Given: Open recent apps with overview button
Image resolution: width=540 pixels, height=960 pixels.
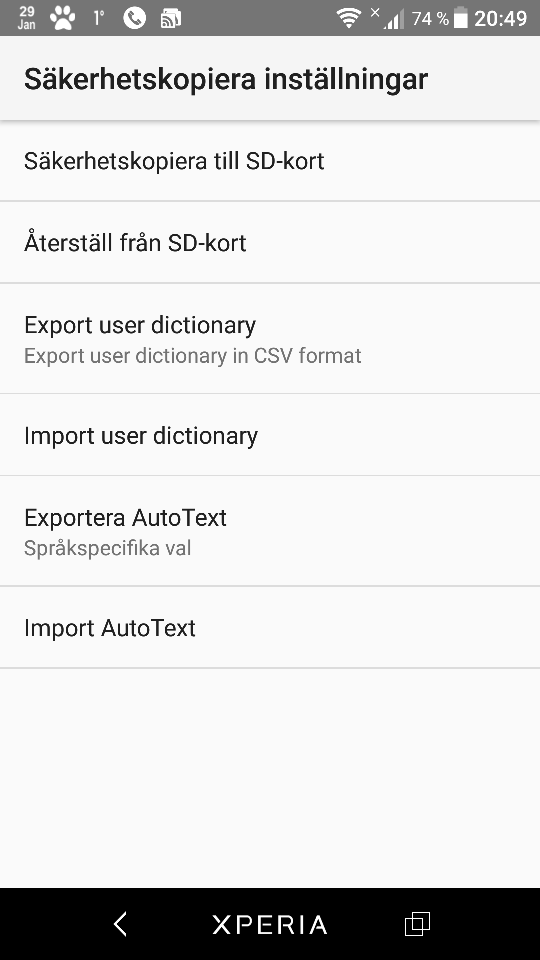Looking at the screenshot, I should 418,924.
